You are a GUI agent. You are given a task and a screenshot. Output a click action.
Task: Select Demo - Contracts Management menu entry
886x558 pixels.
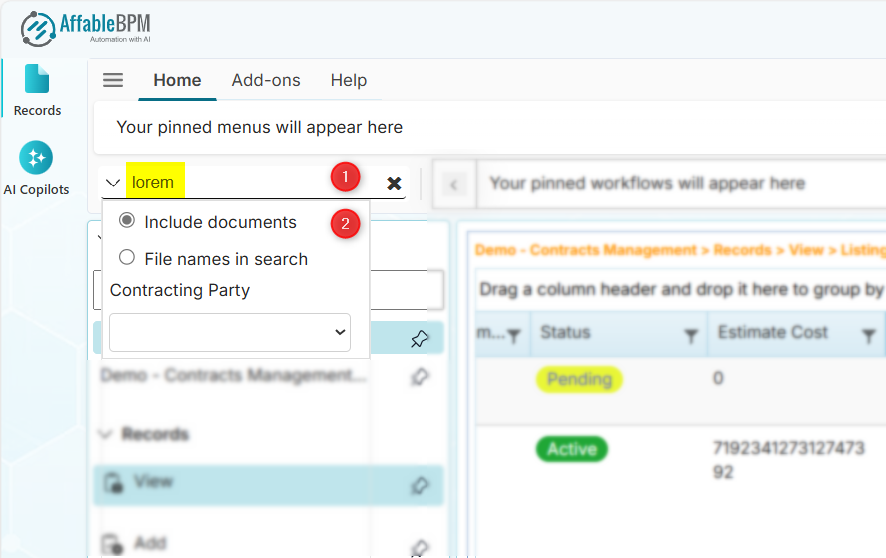point(234,375)
